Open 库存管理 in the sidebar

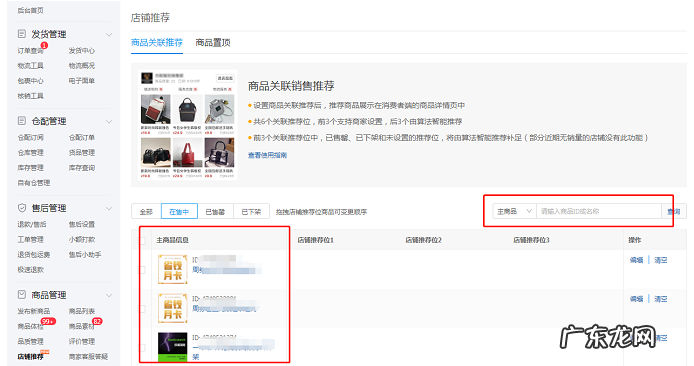tap(31, 167)
